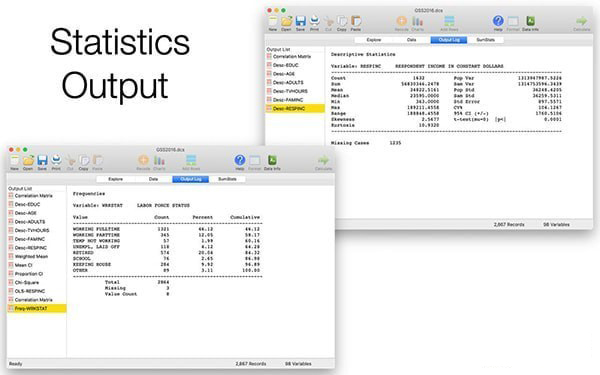Click Format icon in front Frequencies window
This screenshot has width=600, height=375.
(x=255, y=160)
